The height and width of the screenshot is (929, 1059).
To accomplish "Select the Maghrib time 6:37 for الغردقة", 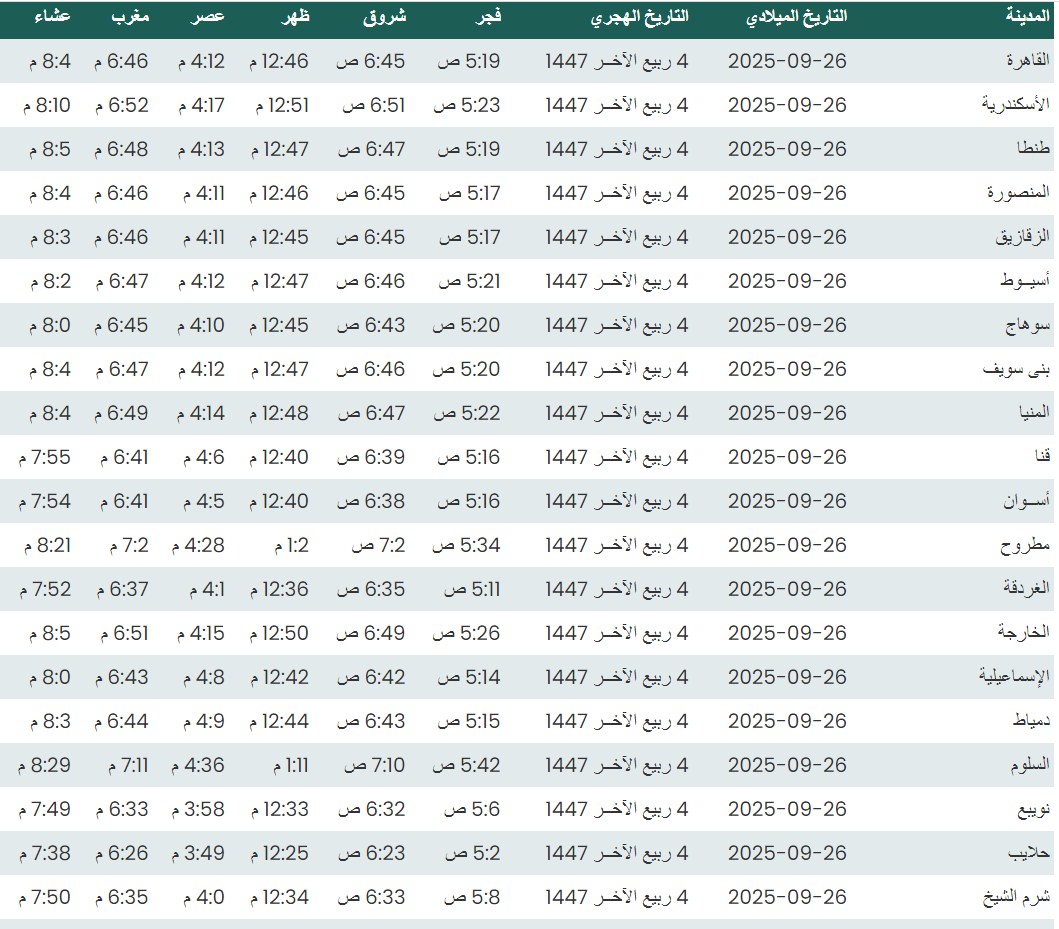I will coord(121,589).
